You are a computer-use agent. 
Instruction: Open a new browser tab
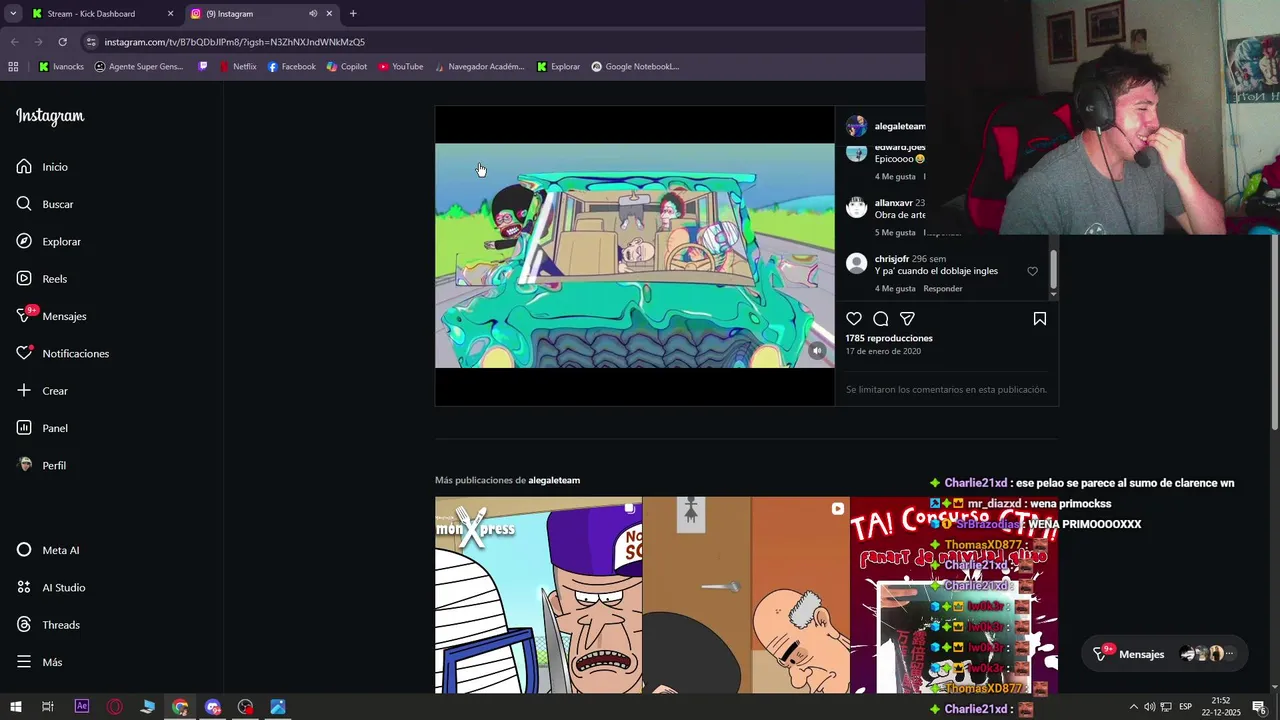coord(353,14)
